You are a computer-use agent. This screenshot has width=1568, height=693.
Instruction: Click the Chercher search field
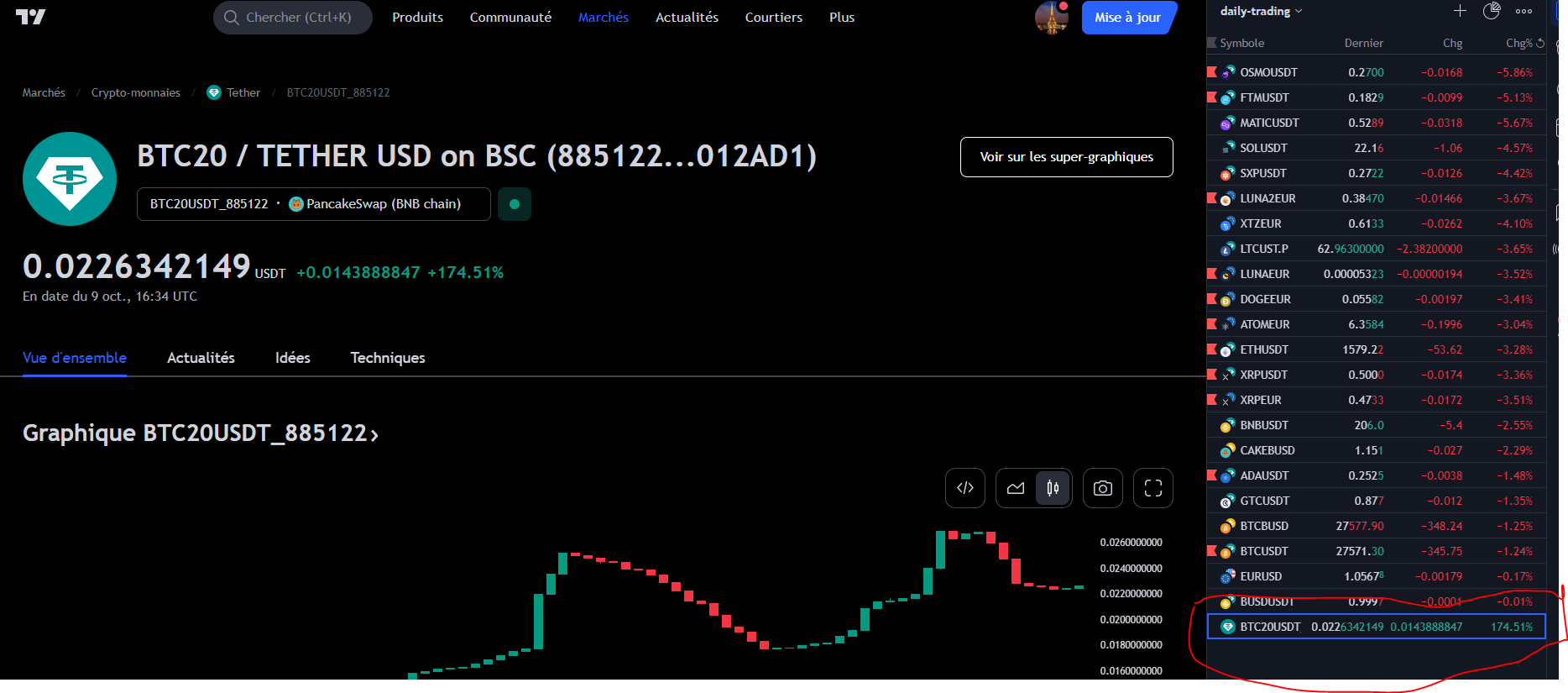tap(292, 18)
